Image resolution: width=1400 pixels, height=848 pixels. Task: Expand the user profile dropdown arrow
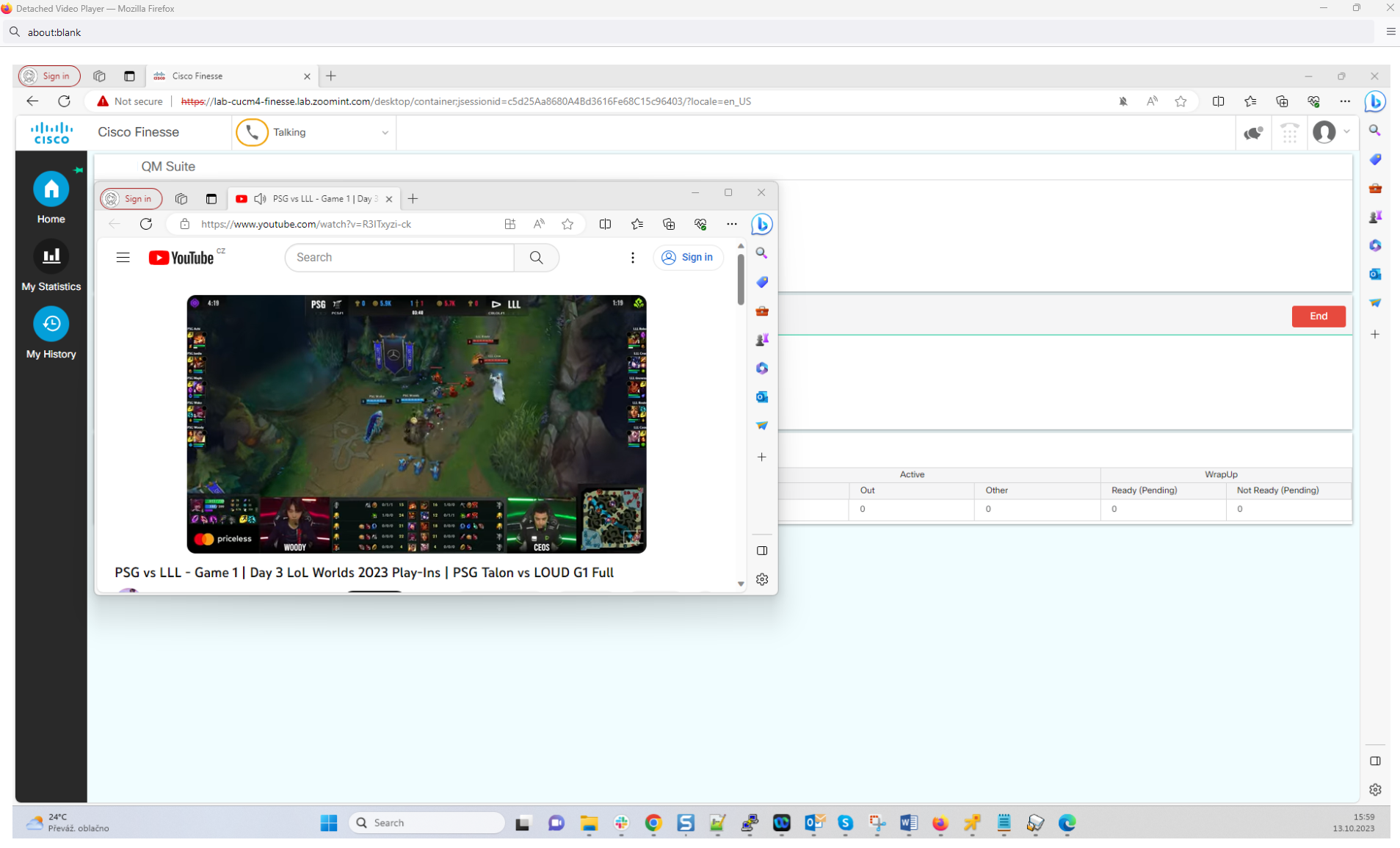click(1346, 132)
